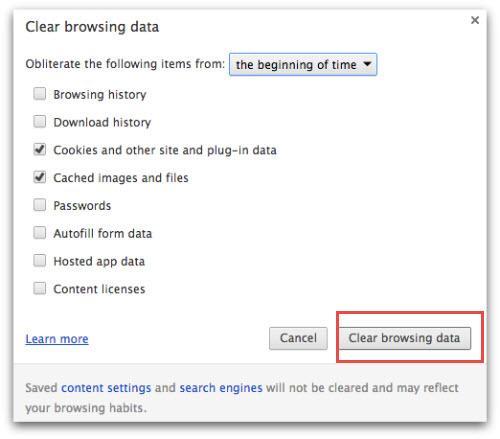Follow the search engines link
Image resolution: width=500 pixels, height=439 pixels.
click(221, 388)
